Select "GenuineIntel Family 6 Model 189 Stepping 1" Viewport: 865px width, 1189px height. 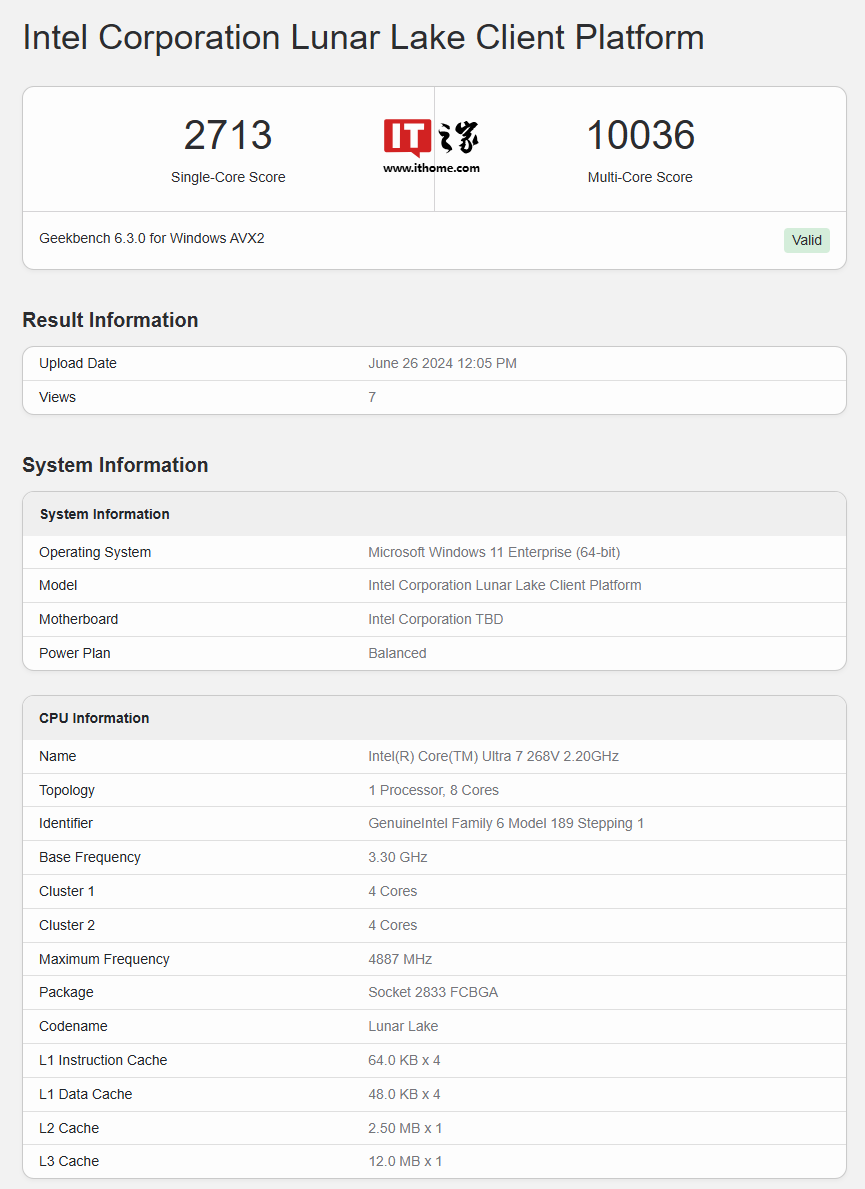click(x=506, y=824)
